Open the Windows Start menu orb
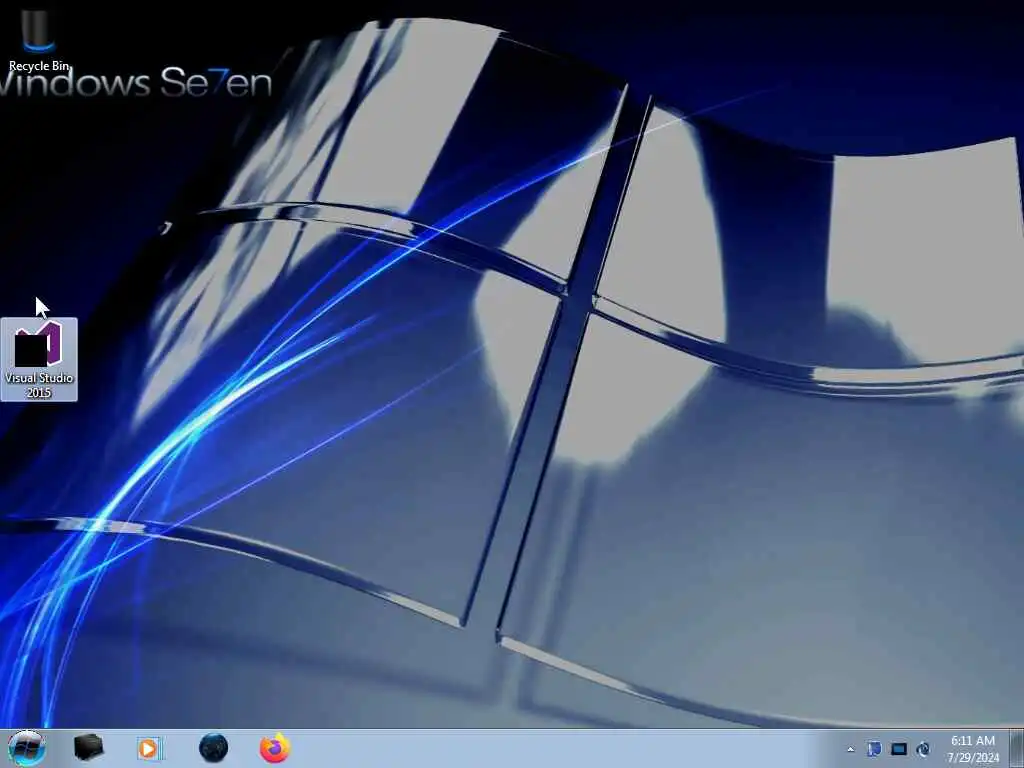The width and height of the screenshot is (1024, 768). pyautogui.click(x=26, y=748)
